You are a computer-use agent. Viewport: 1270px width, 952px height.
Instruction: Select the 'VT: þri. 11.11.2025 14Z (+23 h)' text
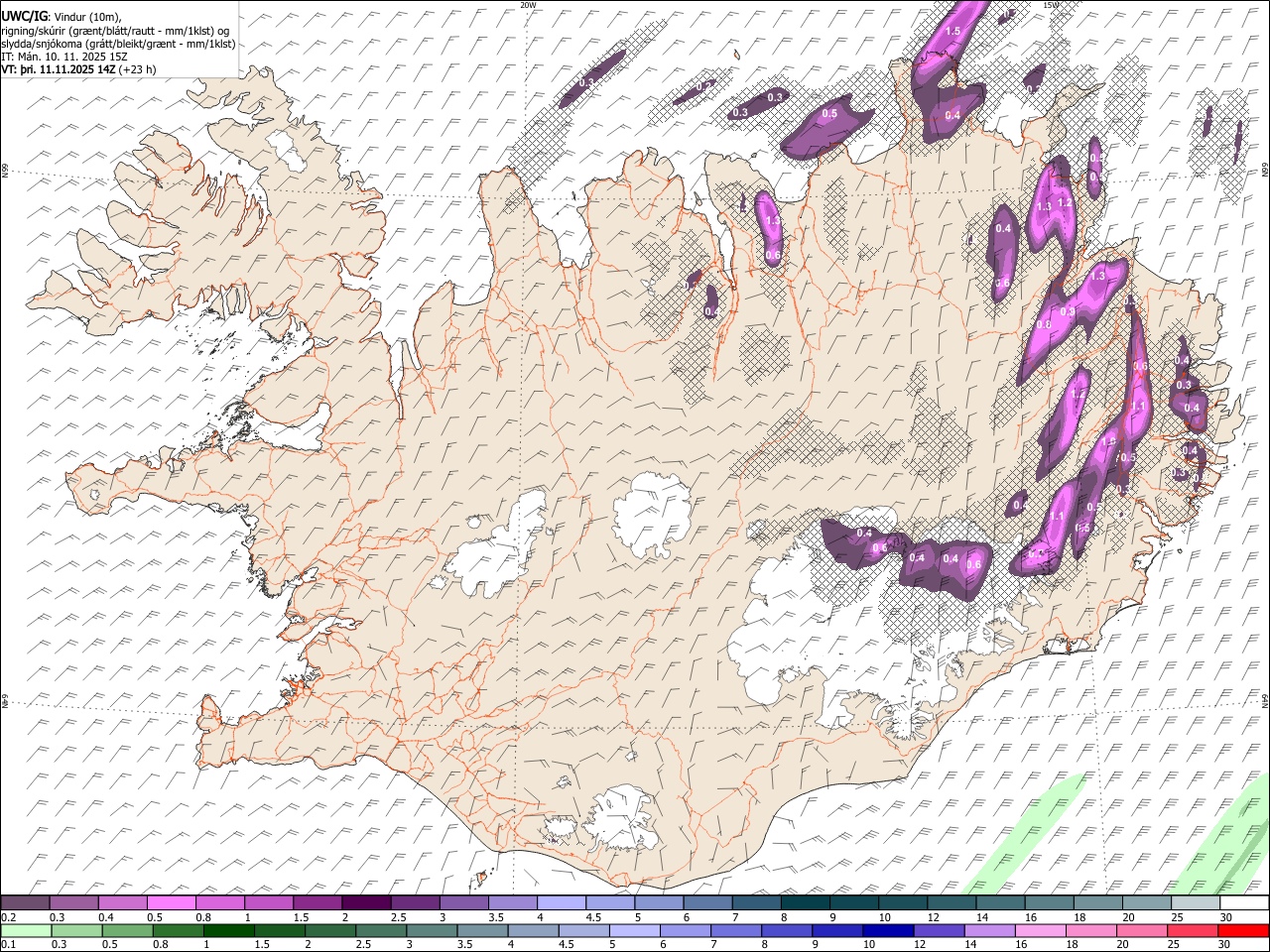point(78,69)
